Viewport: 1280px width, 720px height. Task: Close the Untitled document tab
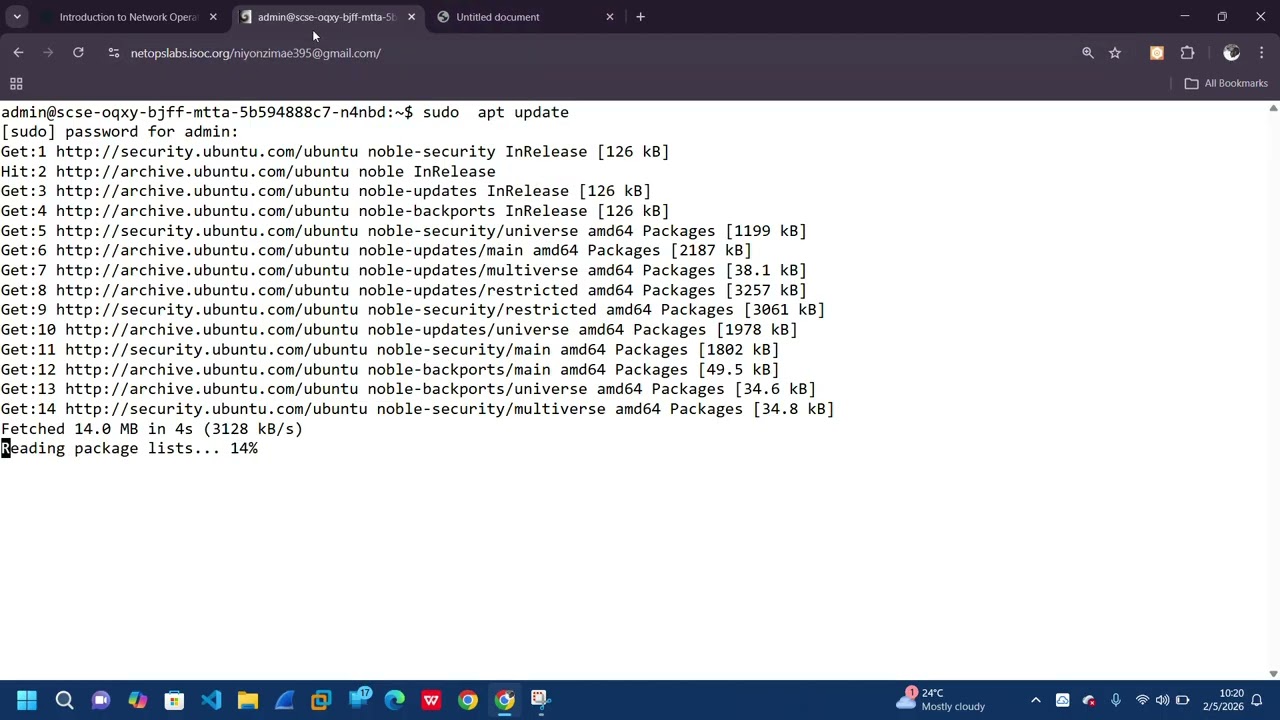pos(610,17)
